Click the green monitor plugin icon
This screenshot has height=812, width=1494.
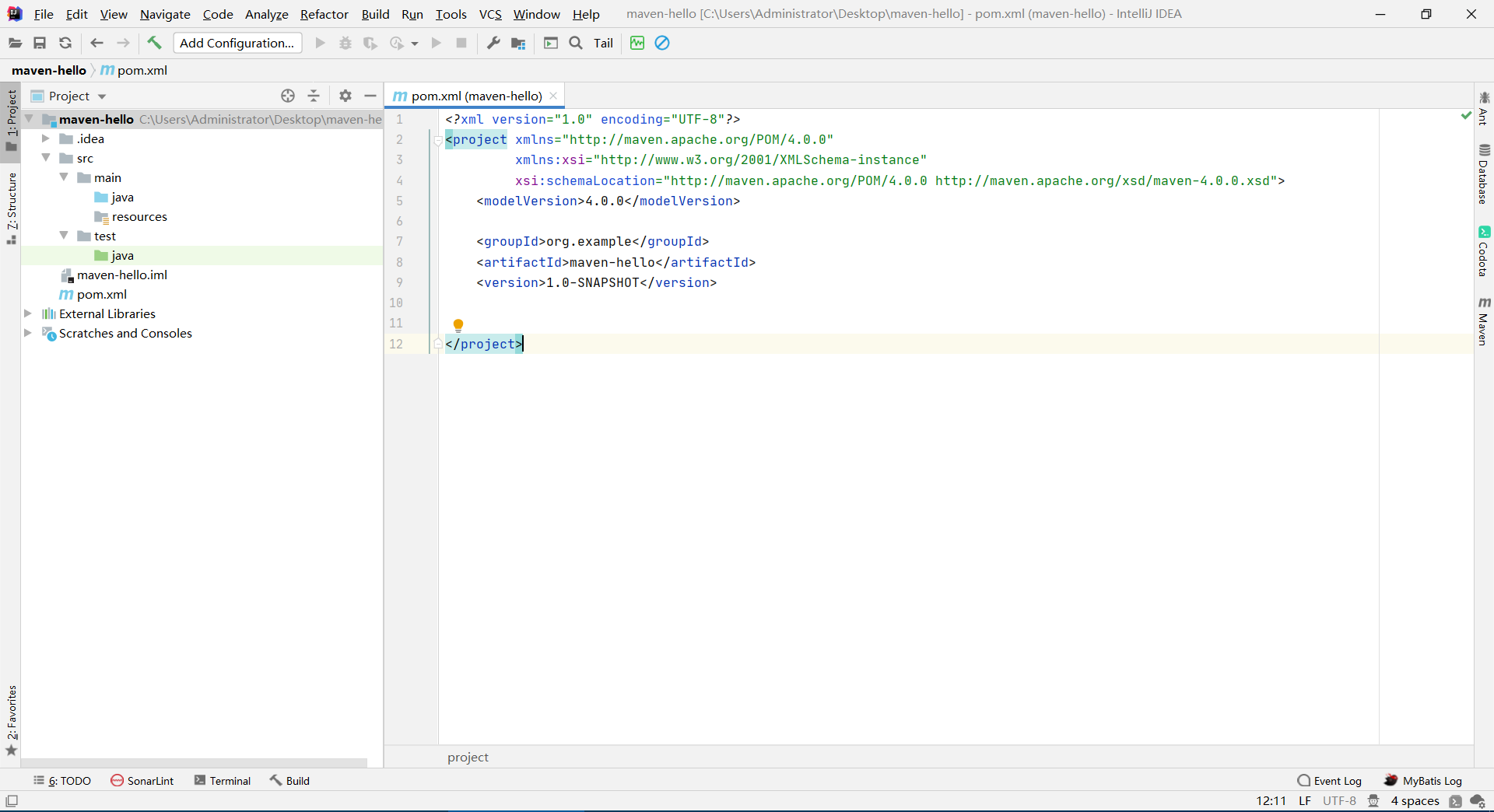[637, 44]
